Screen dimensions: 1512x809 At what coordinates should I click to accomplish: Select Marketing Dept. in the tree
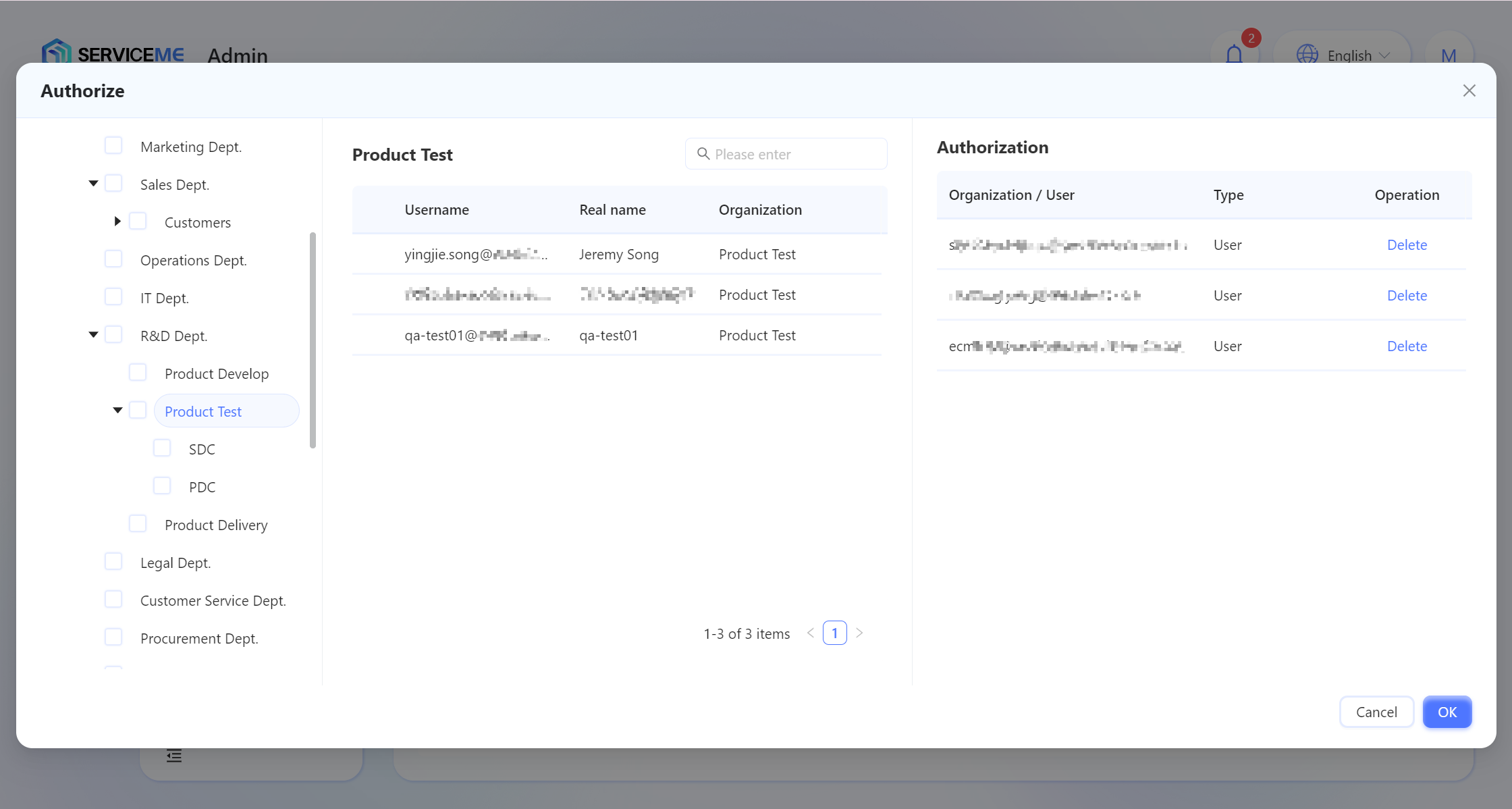pos(191,147)
